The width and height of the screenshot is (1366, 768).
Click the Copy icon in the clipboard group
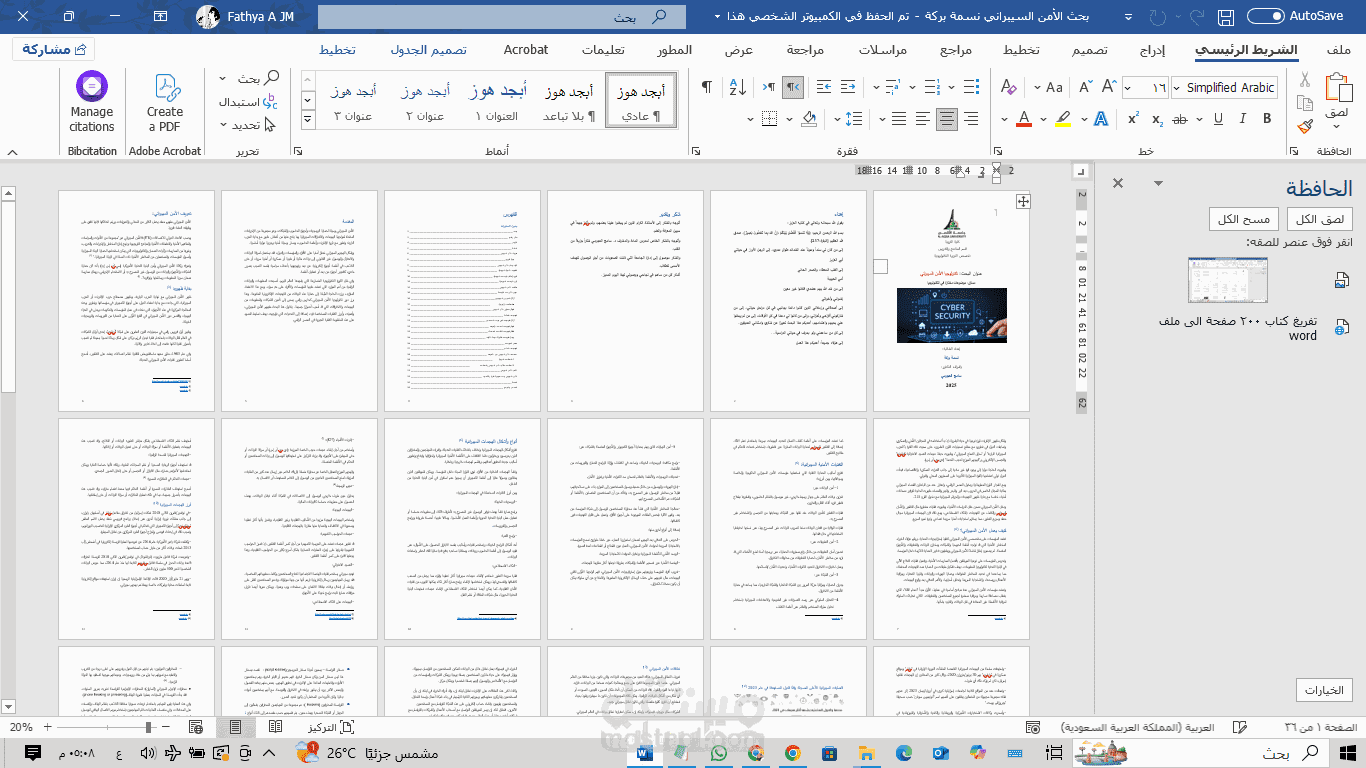click(x=1304, y=103)
